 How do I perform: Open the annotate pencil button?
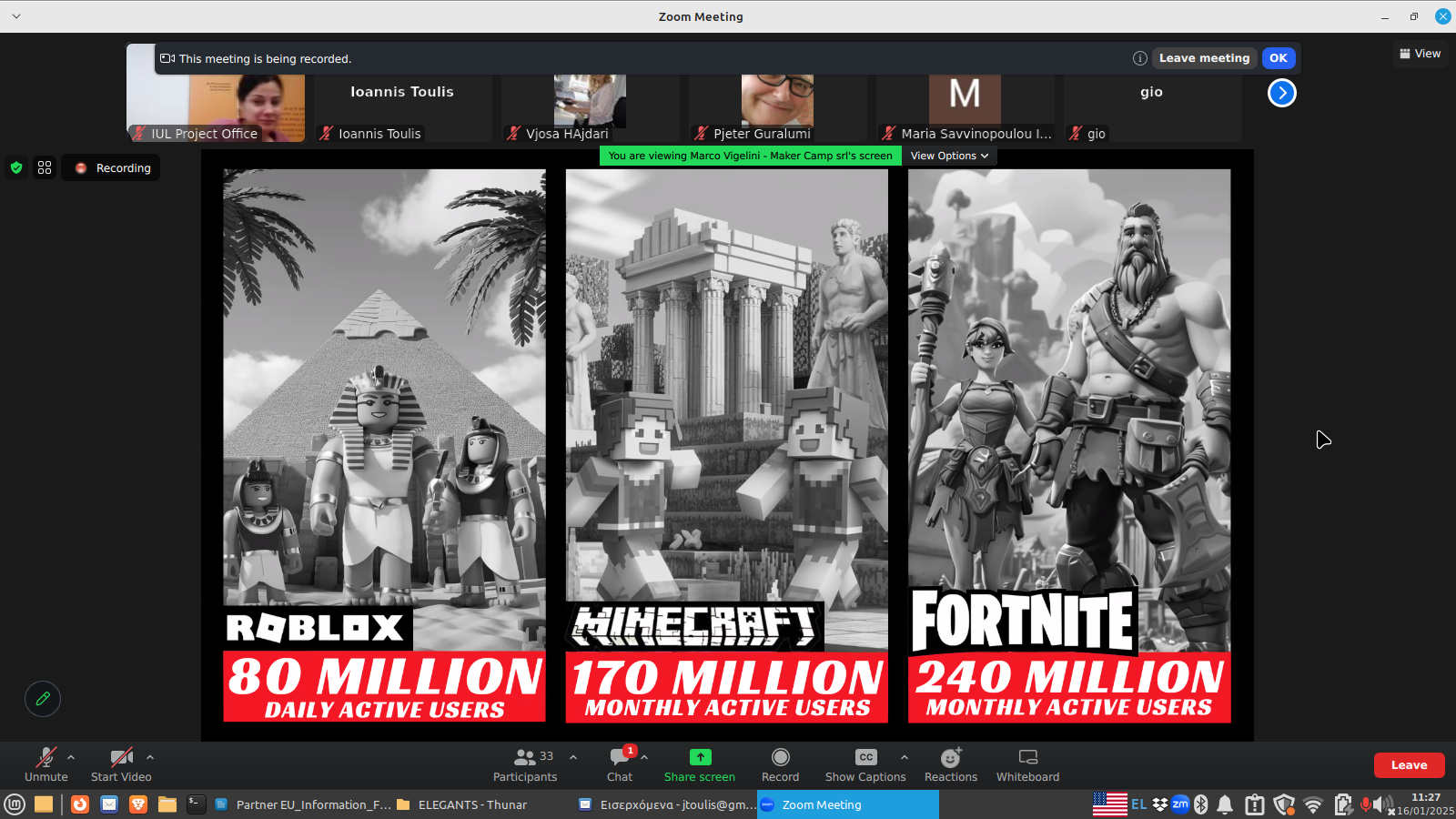tap(43, 699)
